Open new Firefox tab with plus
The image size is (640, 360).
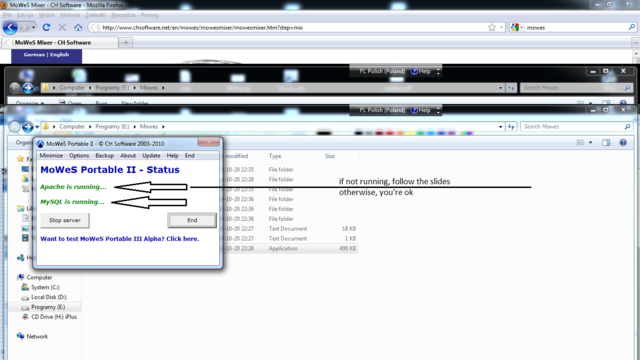pos(126,42)
